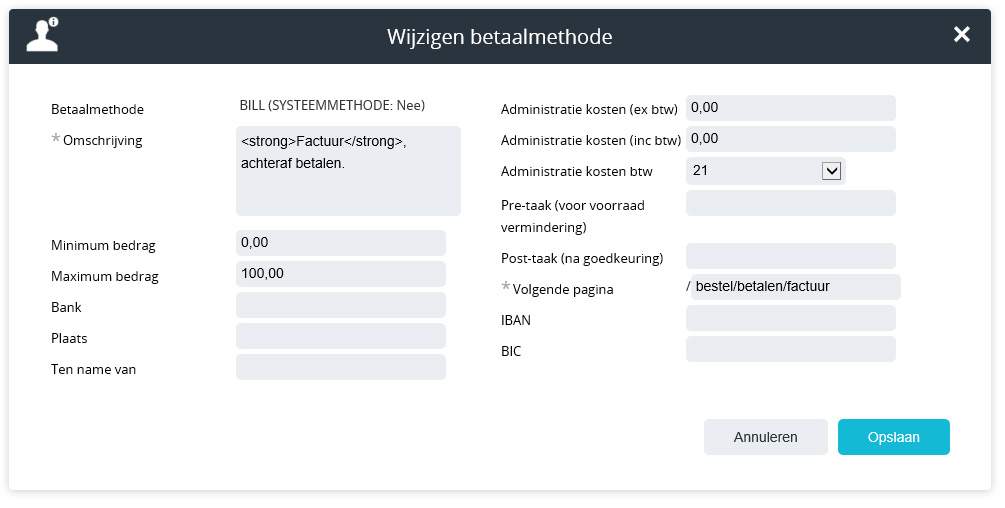
Task: Select the BIC input field
Action: point(790,349)
